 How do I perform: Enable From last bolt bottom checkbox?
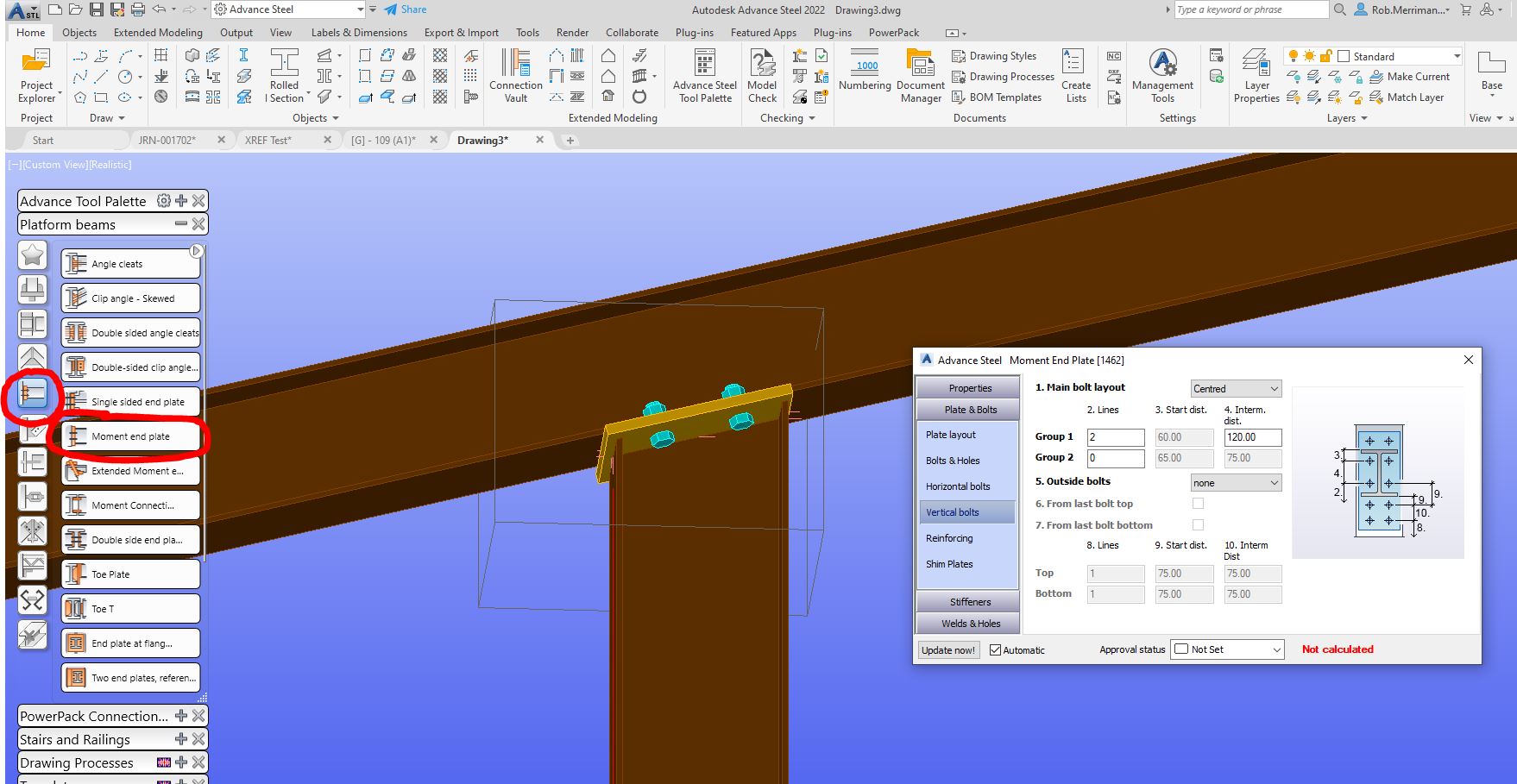click(1198, 525)
